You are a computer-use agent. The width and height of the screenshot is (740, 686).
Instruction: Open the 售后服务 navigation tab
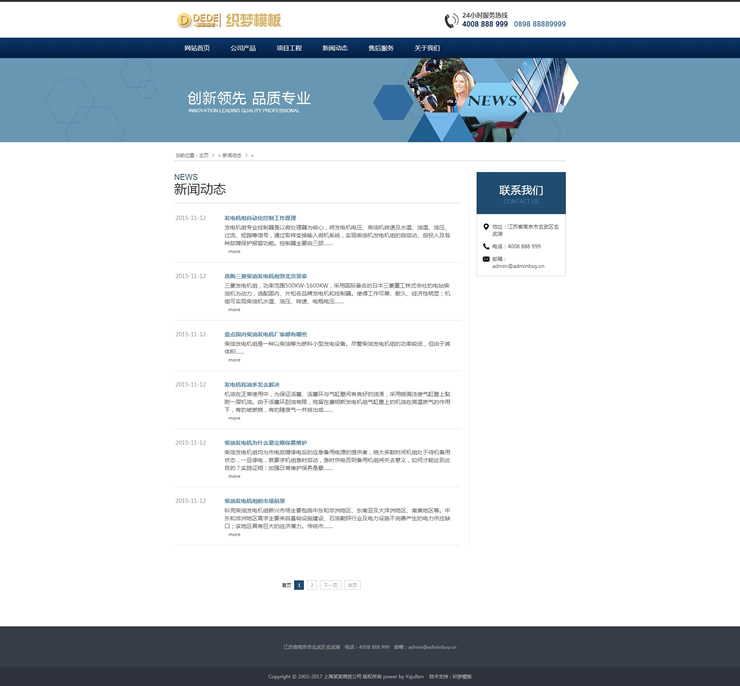pyautogui.click(x=381, y=48)
